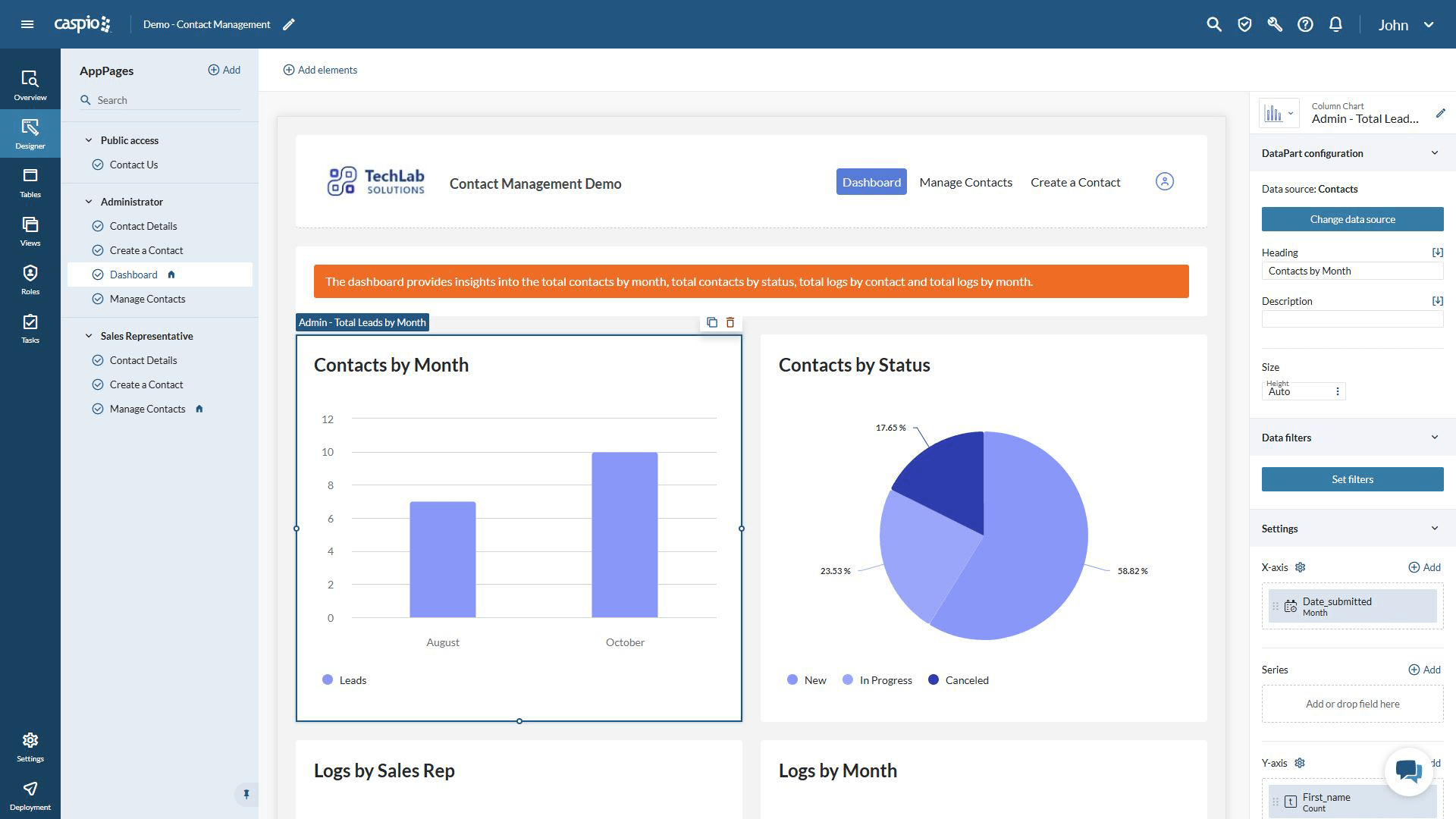Toggle the In Progress legend entry
The width and height of the screenshot is (1456, 819).
(877, 680)
